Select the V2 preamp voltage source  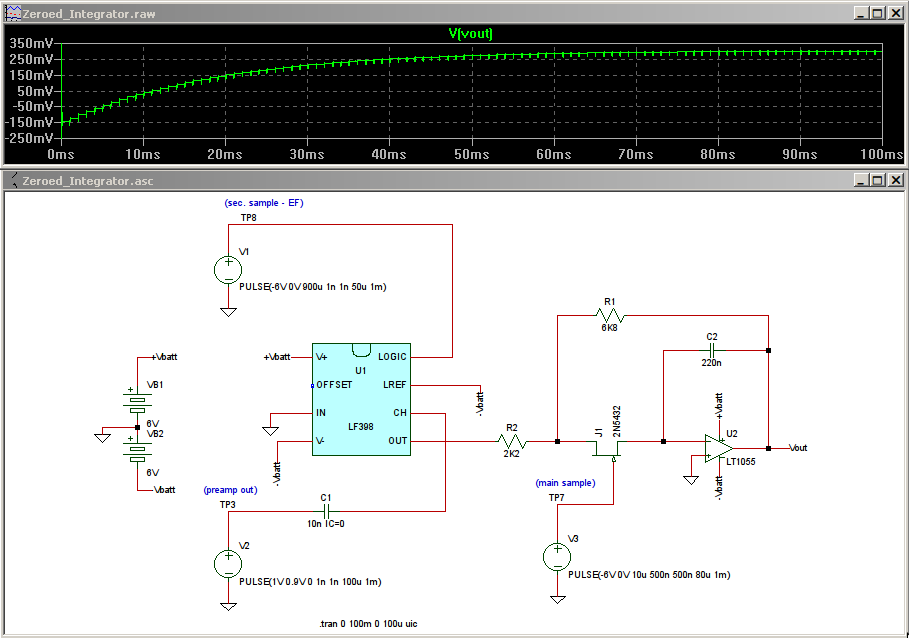[x=228, y=565]
